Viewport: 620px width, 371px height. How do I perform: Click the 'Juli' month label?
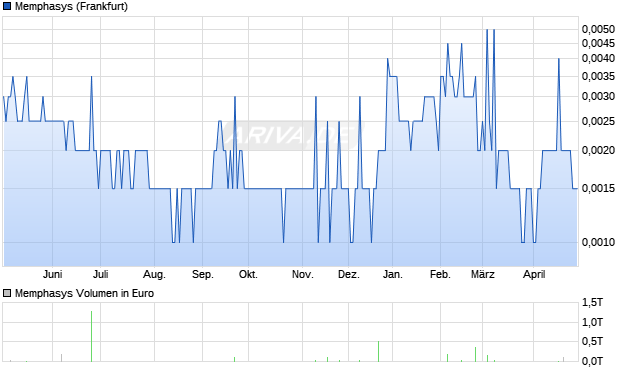pyautogui.click(x=100, y=274)
